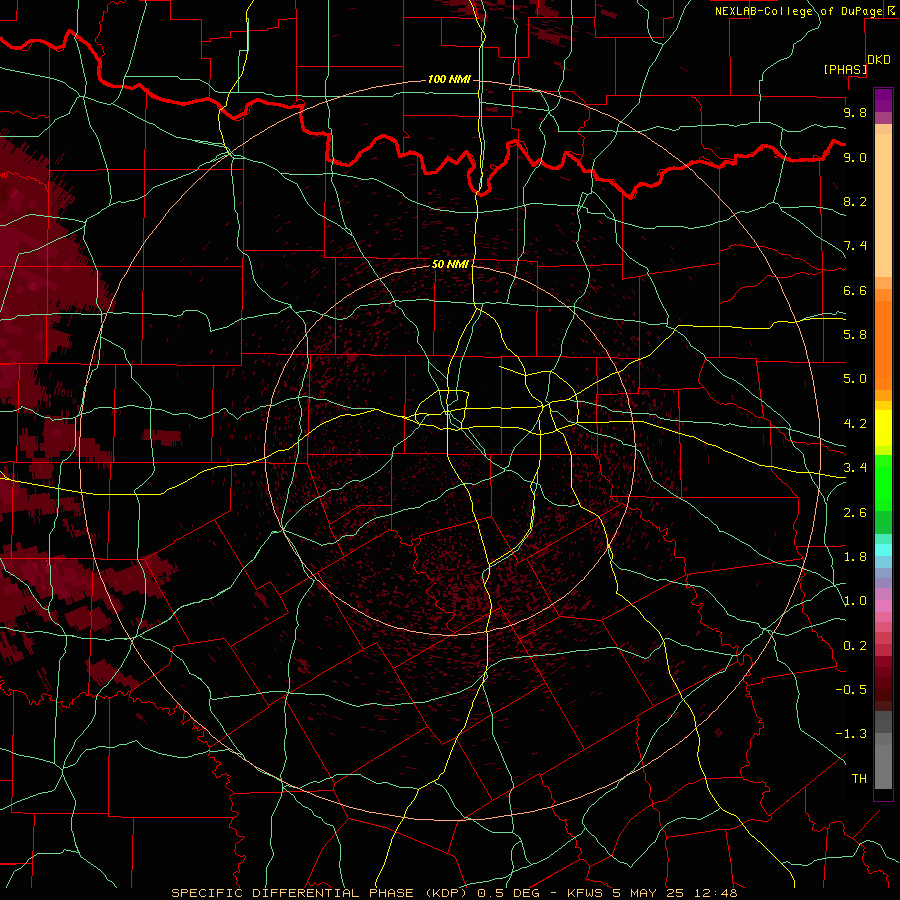Click the 1.0 scale value

(855, 601)
